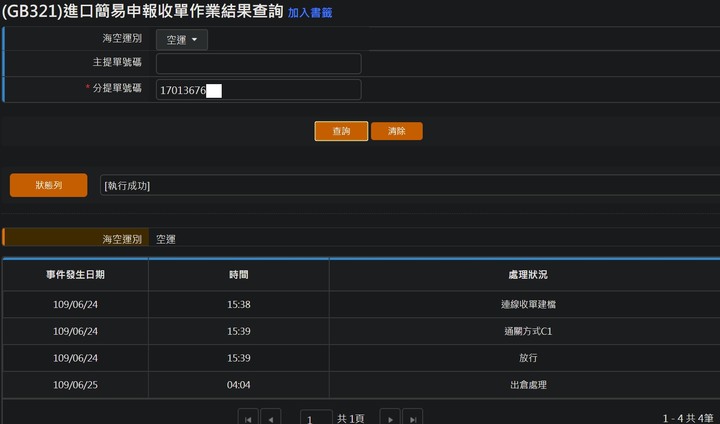The height and width of the screenshot is (424, 720).
Task: Click the 事件發生日期 column header
Action: [x=75, y=275]
